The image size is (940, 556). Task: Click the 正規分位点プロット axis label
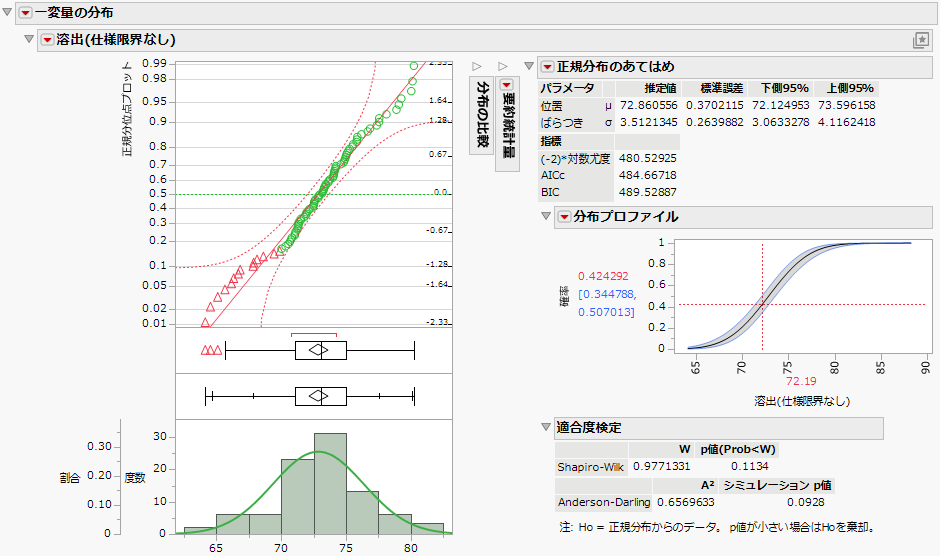[x=127, y=110]
